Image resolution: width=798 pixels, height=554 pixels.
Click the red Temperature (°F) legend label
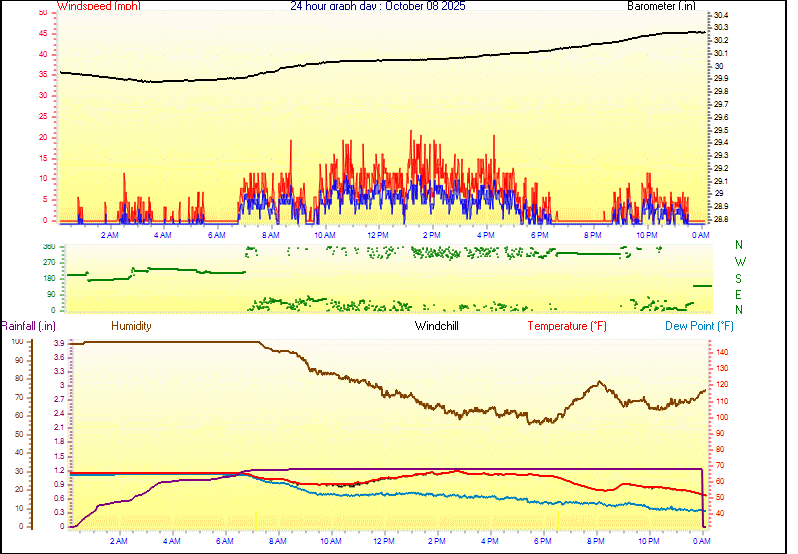[x=566, y=326]
